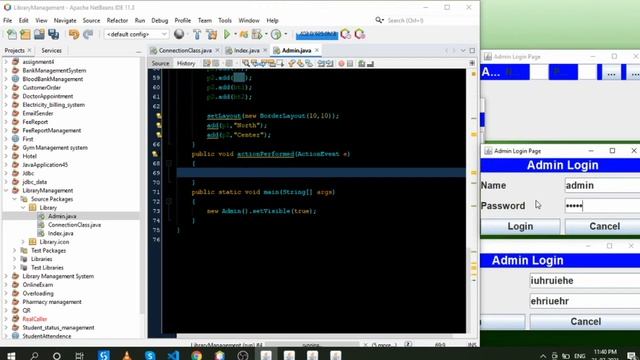
Task: Open Google Chrome from the taskbar
Action: (196, 356)
